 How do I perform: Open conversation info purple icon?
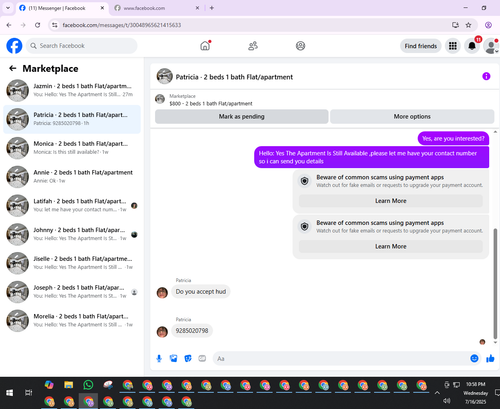(486, 76)
